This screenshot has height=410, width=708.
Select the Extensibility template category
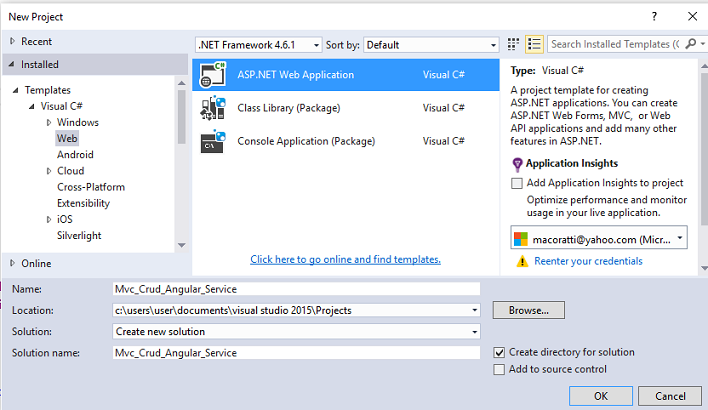83,203
